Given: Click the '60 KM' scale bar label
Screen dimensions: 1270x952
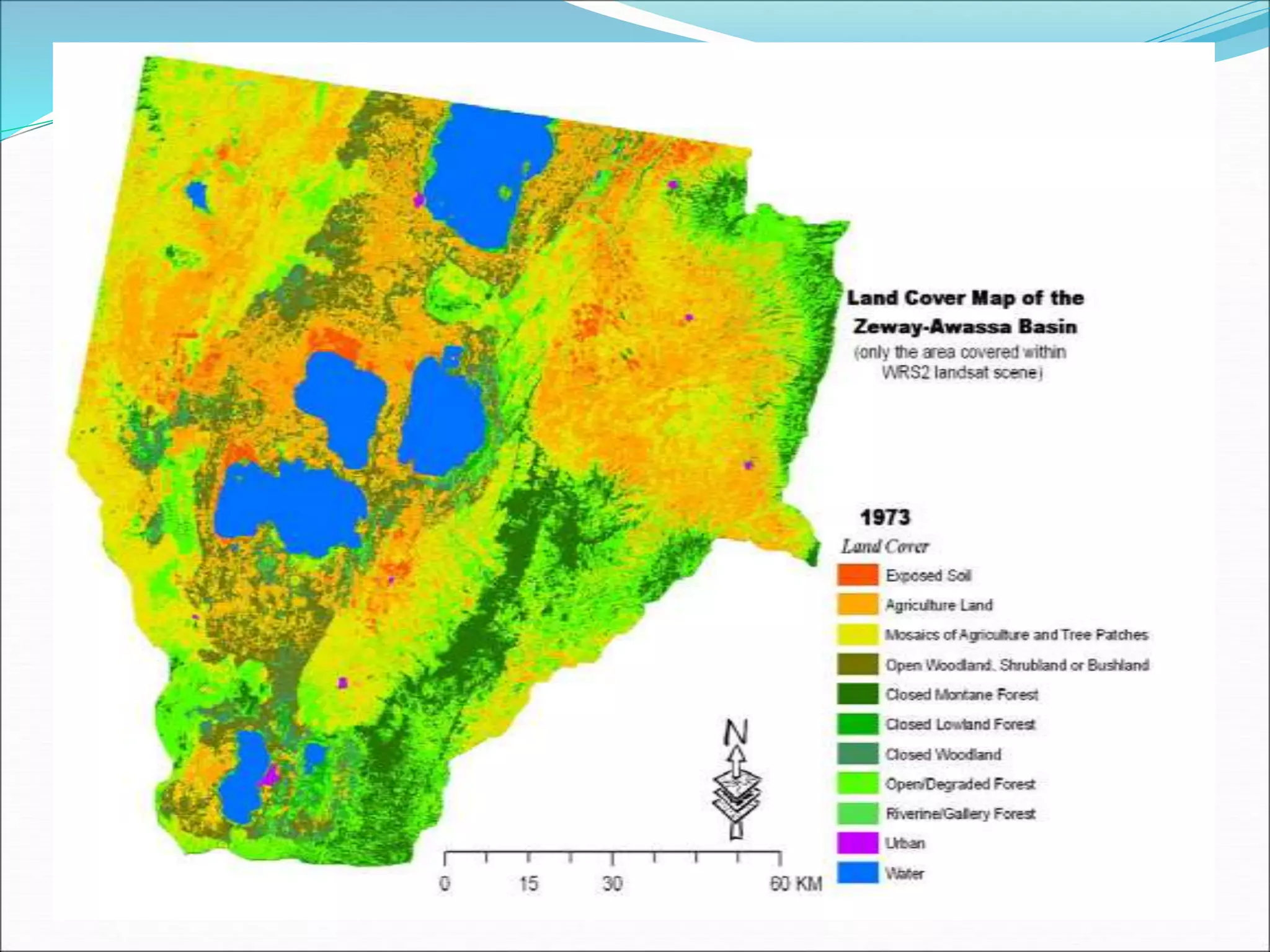Looking at the screenshot, I should (x=796, y=884).
